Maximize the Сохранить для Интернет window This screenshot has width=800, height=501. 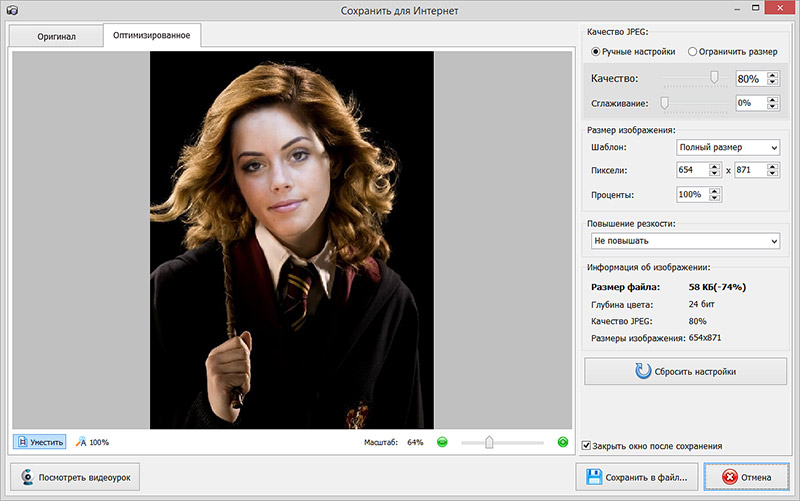point(756,8)
